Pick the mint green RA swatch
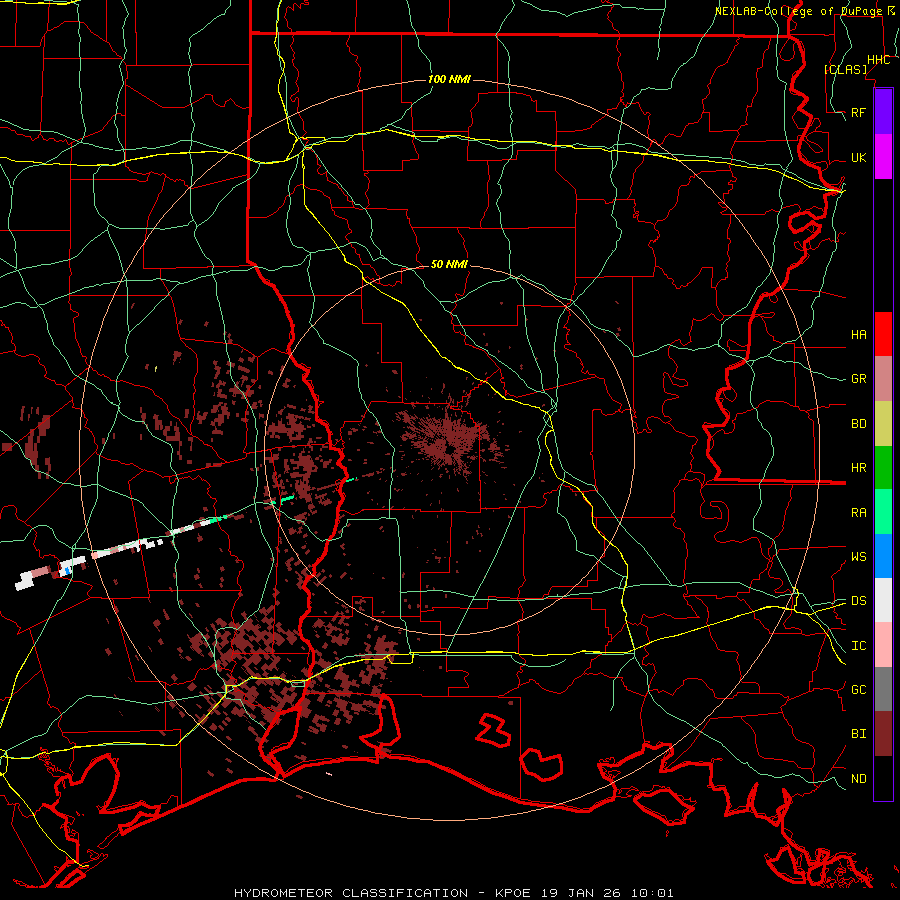Image resolution: width=900 pixels, height=900 pixels. pos(883,512)
